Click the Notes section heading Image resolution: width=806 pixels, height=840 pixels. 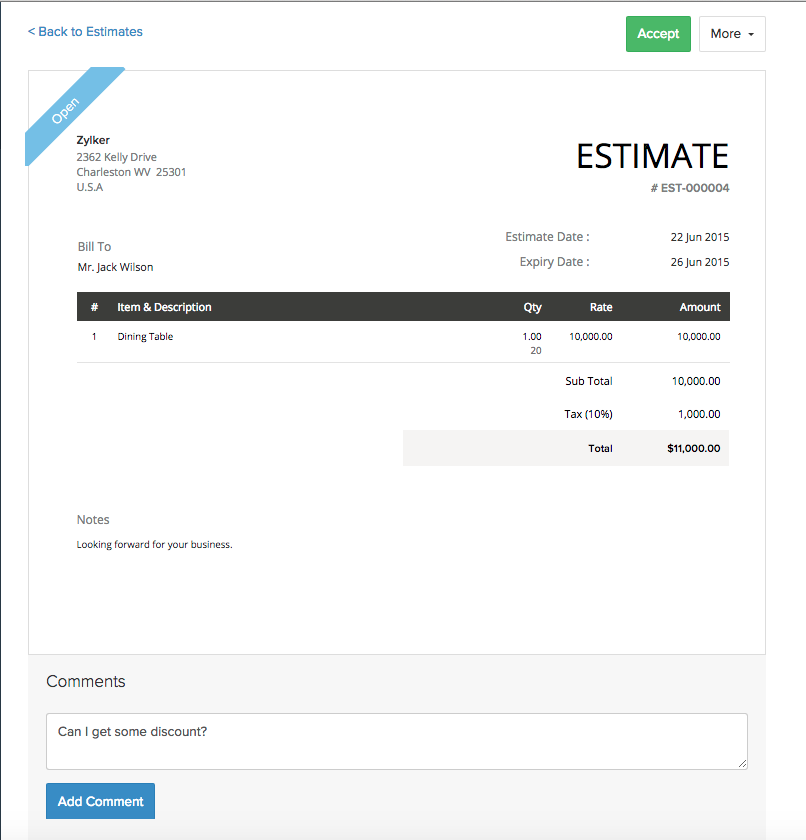point(93,520)
